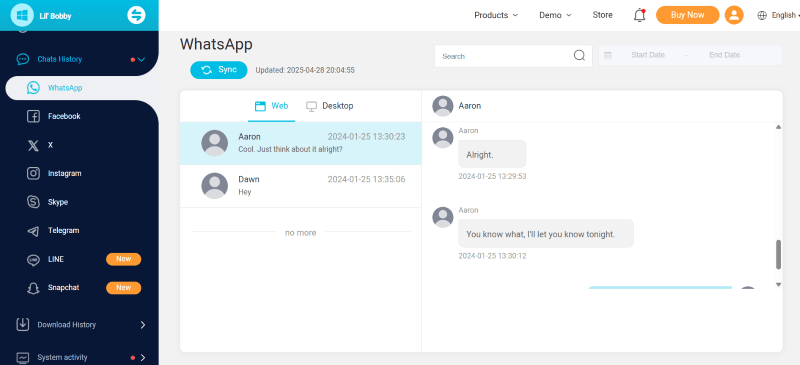800x365 pixels.
Task: Click the Start Date field
Action: (648, 55)
